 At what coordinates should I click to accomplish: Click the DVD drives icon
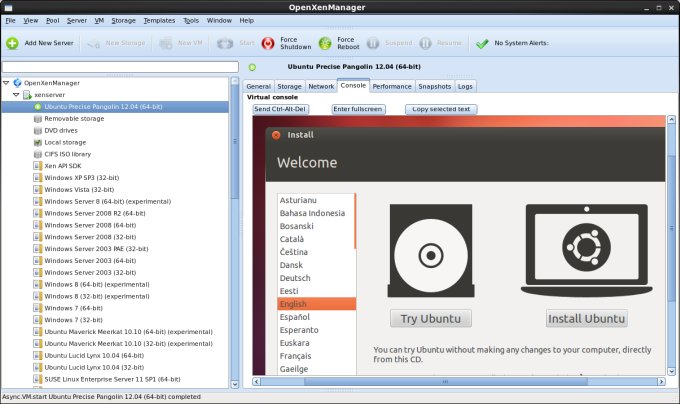(x=38, y=130)
